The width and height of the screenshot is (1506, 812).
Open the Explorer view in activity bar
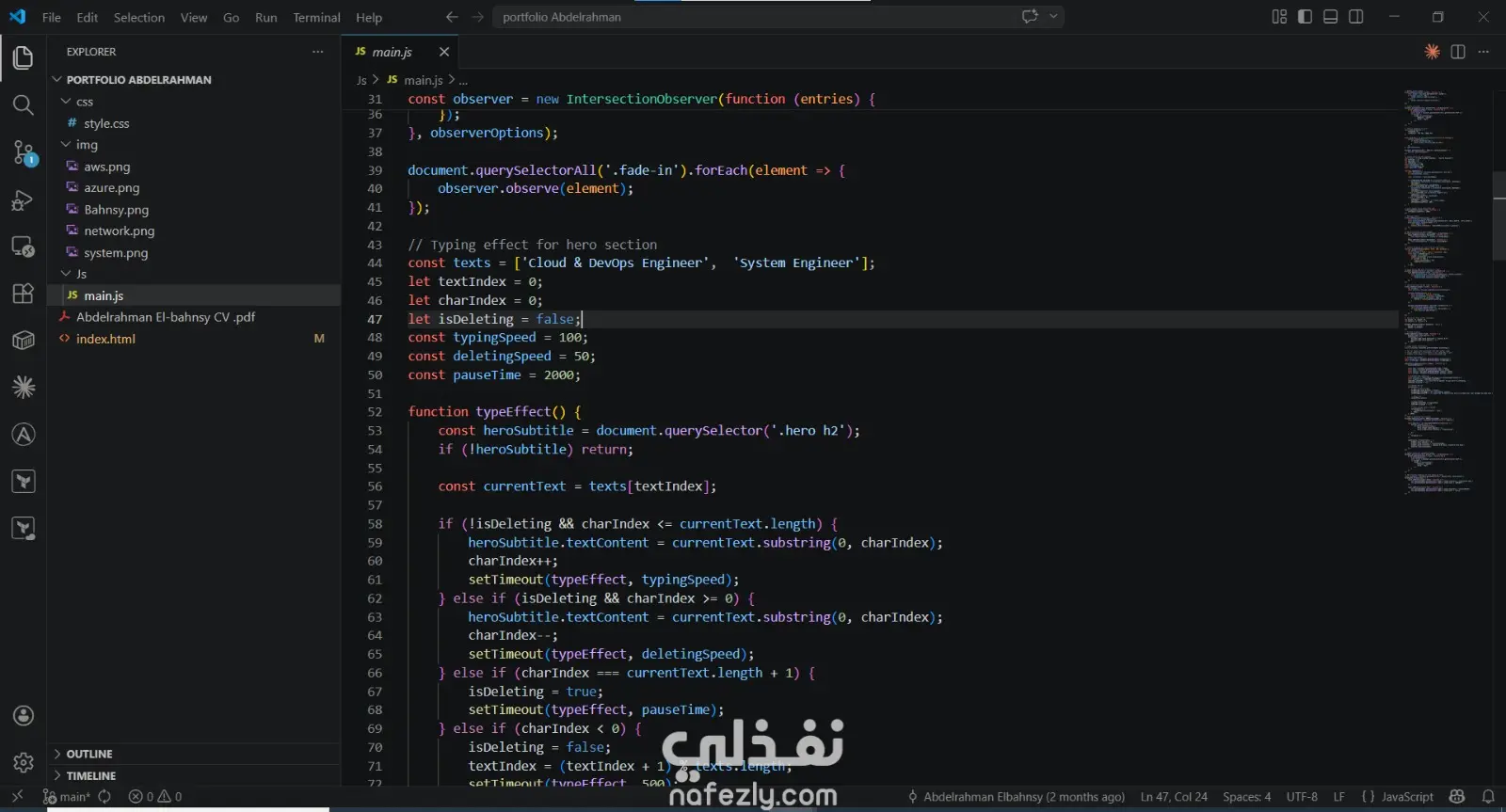[24, 57]
